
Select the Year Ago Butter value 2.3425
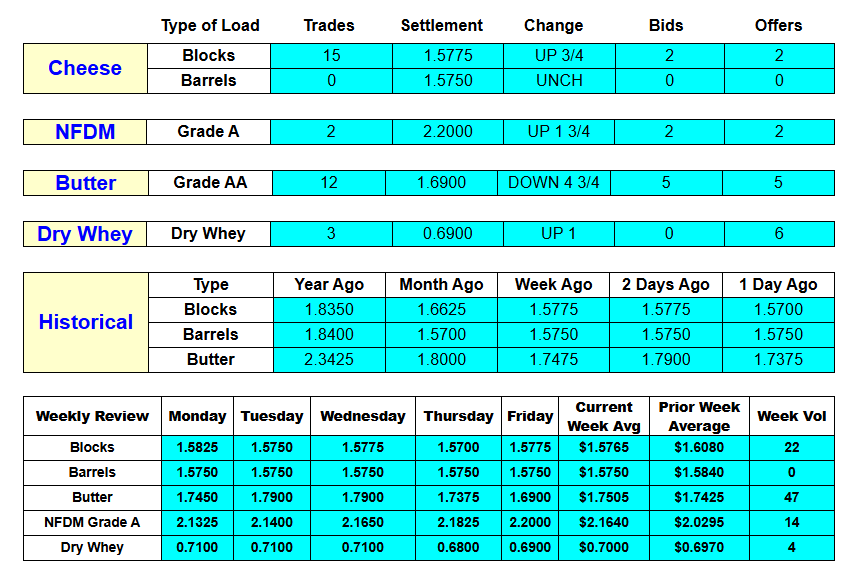(329, 360)
